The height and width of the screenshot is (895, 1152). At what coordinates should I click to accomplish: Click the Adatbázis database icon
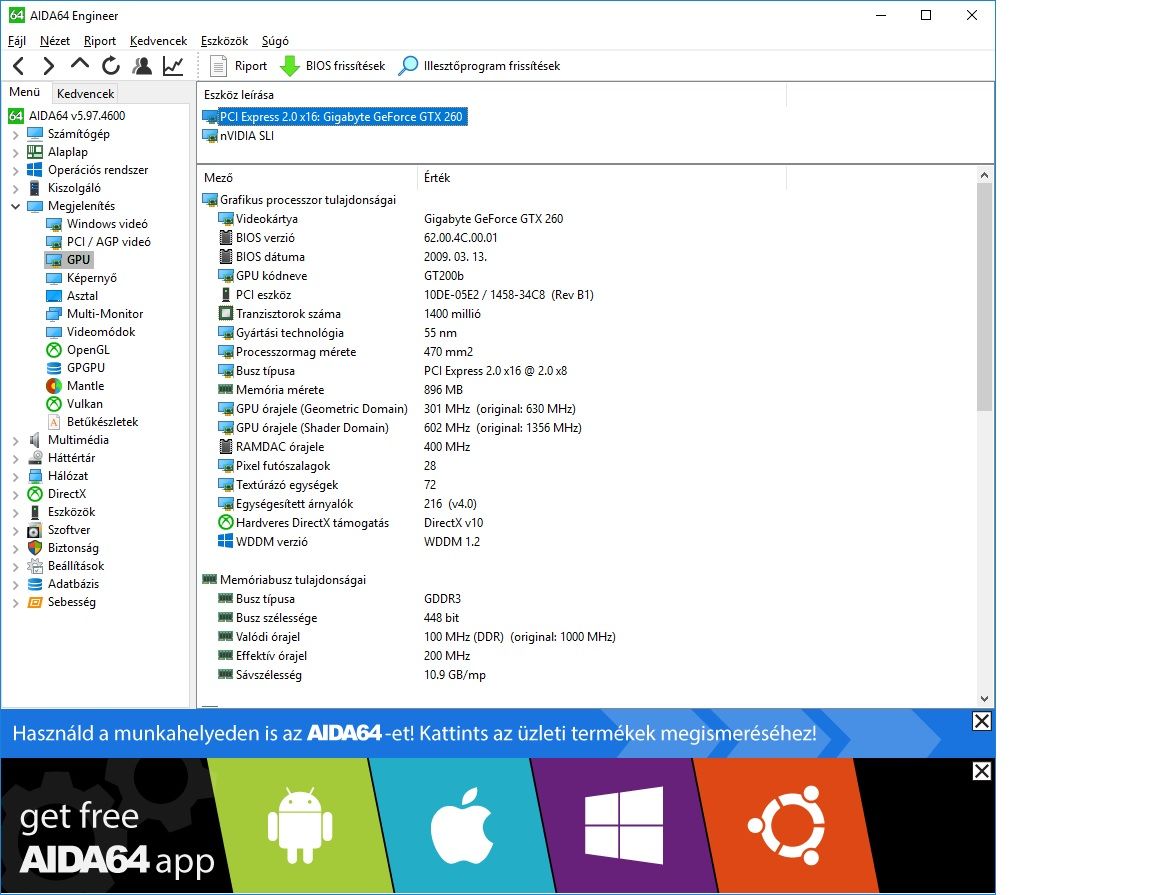(x=35, y=584)
